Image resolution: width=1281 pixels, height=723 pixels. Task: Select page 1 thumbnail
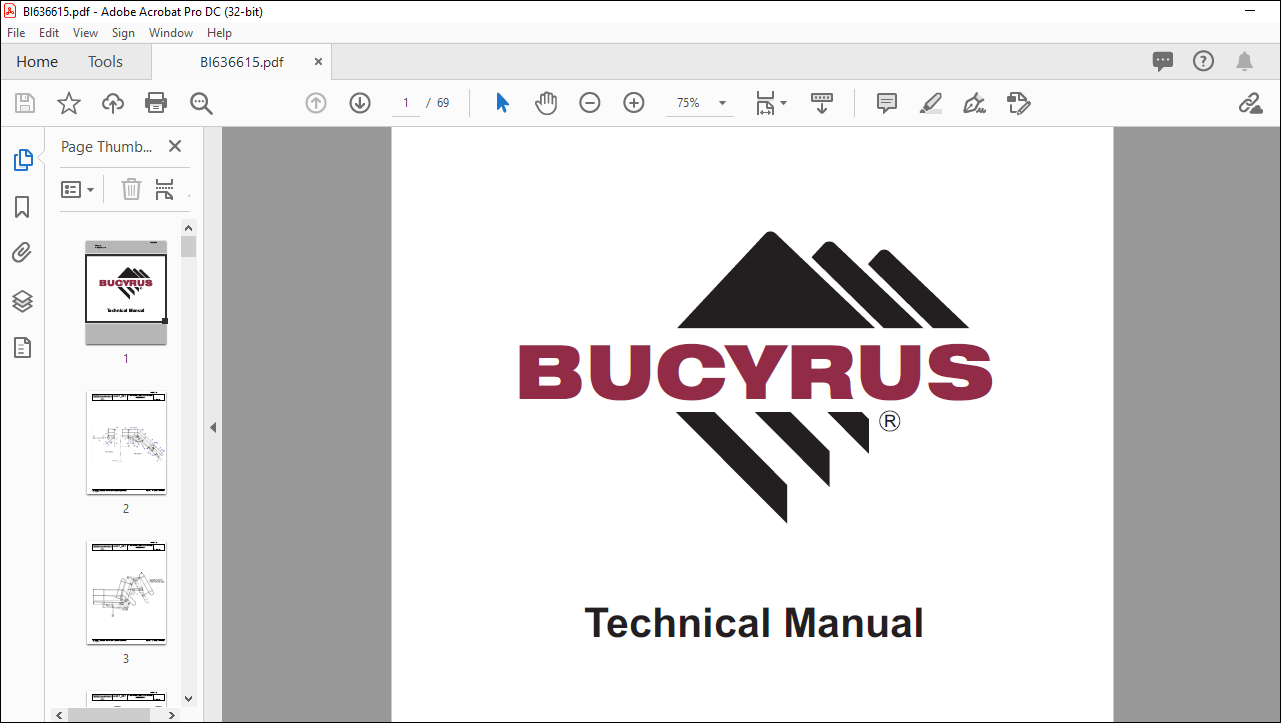(x=126, y=292)
